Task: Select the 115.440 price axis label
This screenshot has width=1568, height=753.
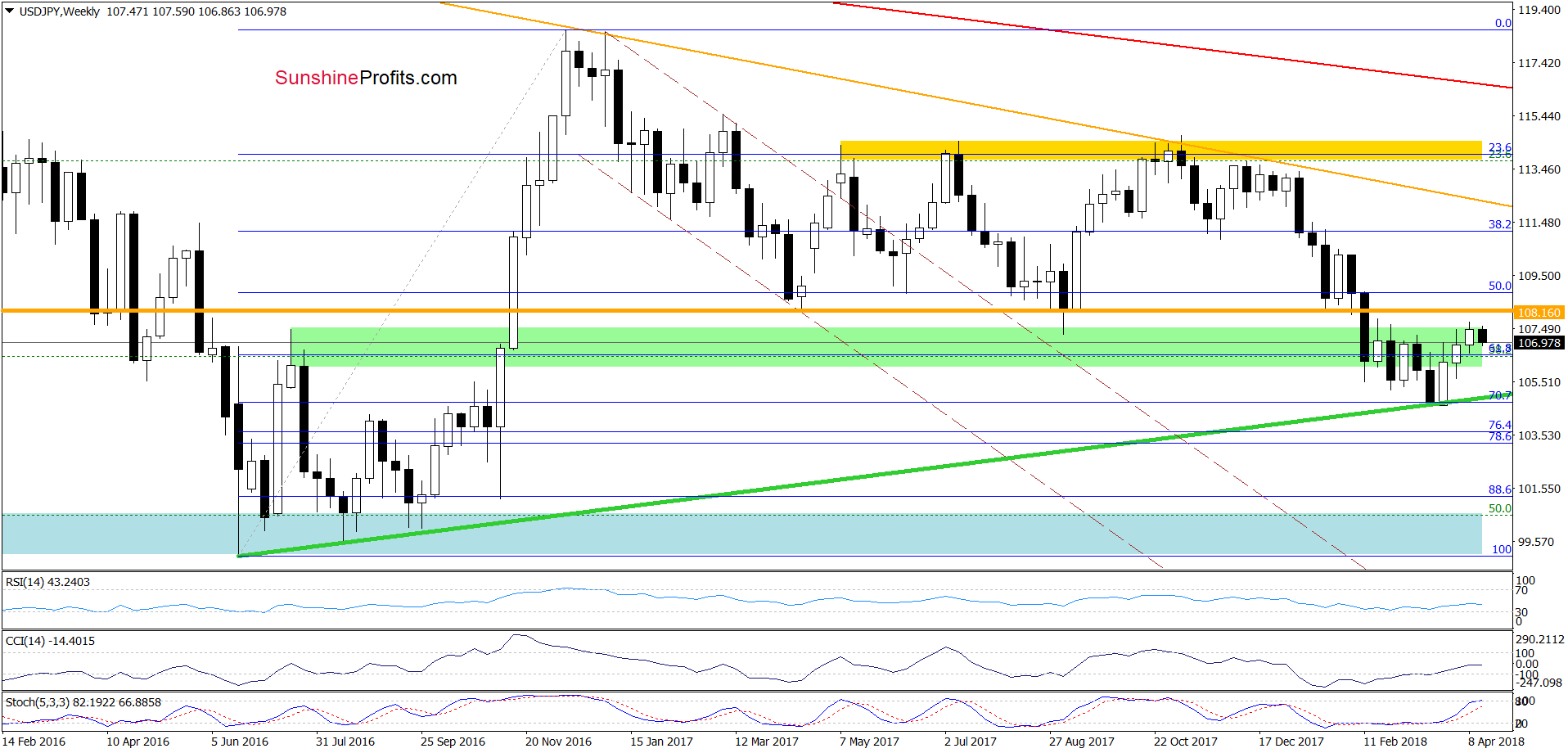Action: [1539, 116]
